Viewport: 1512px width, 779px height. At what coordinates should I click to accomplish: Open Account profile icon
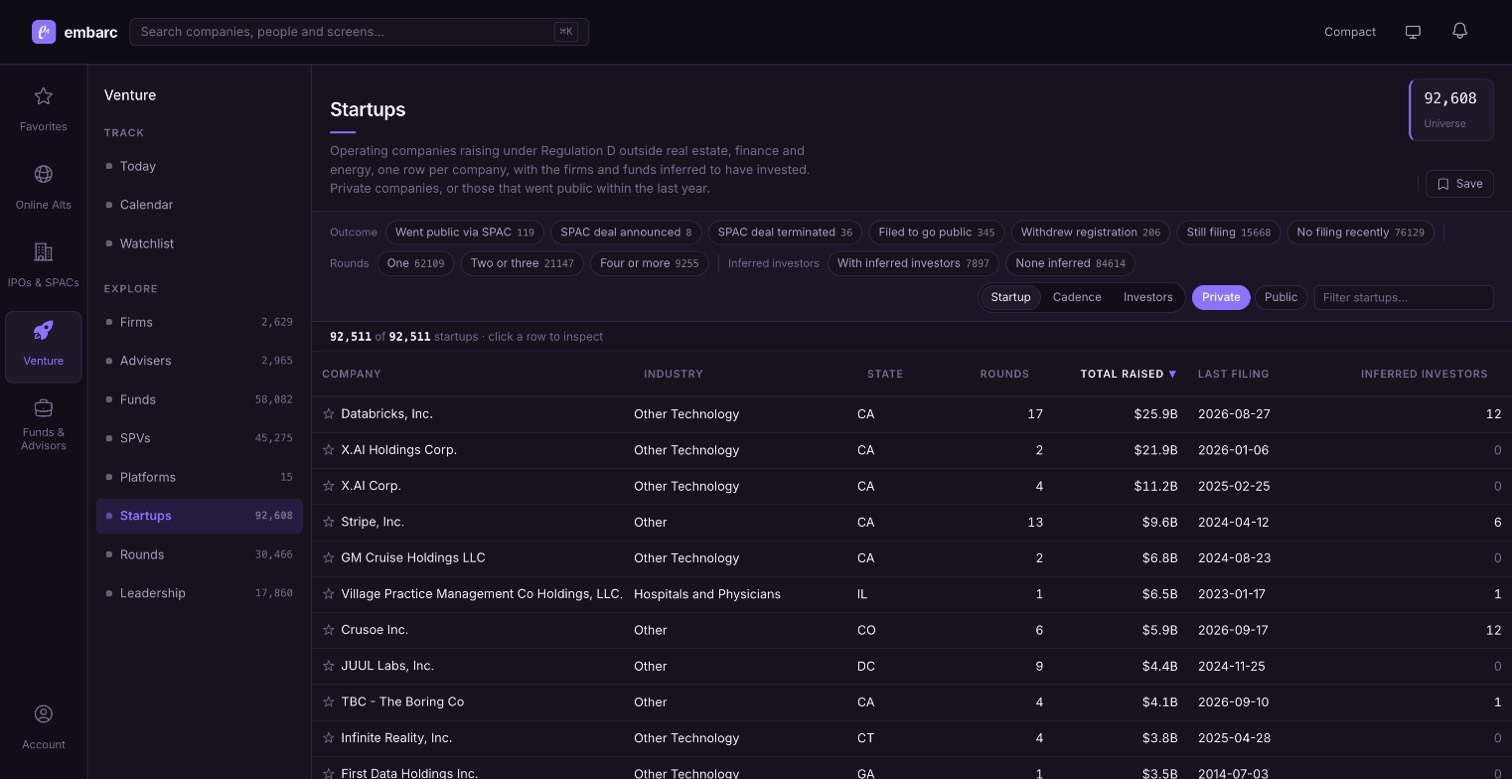[43, 714]
